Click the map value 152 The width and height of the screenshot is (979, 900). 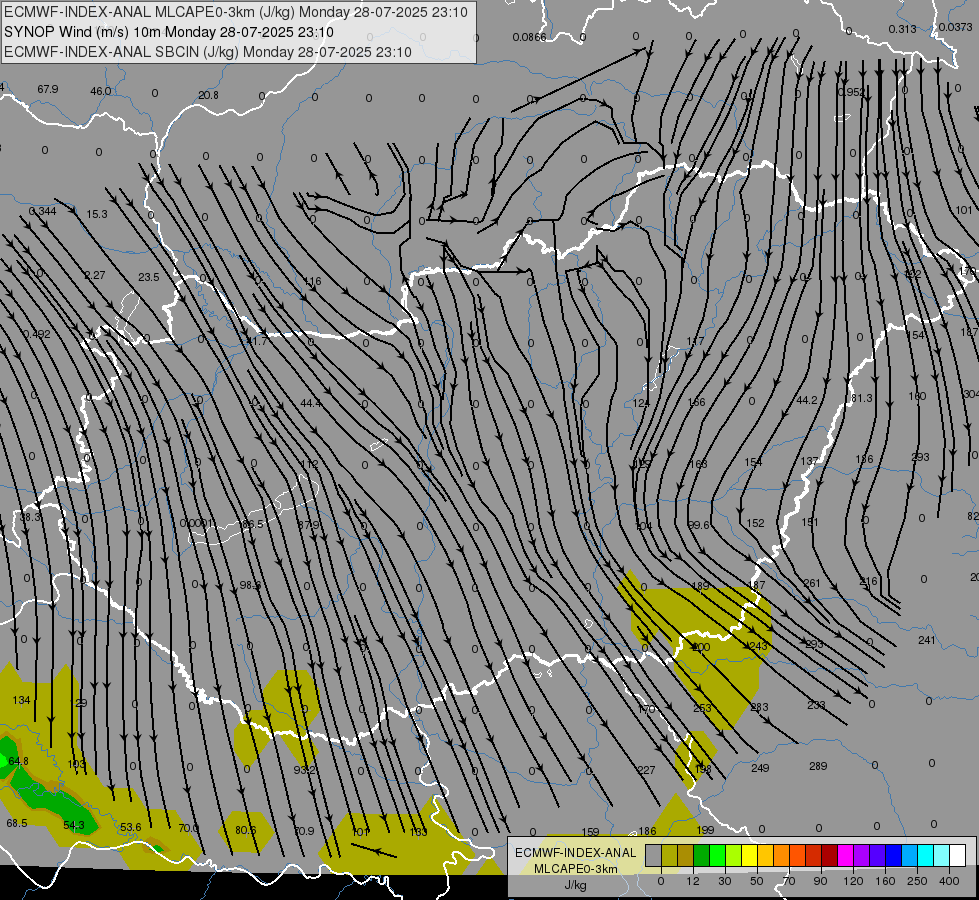click(x=755, y=523)
